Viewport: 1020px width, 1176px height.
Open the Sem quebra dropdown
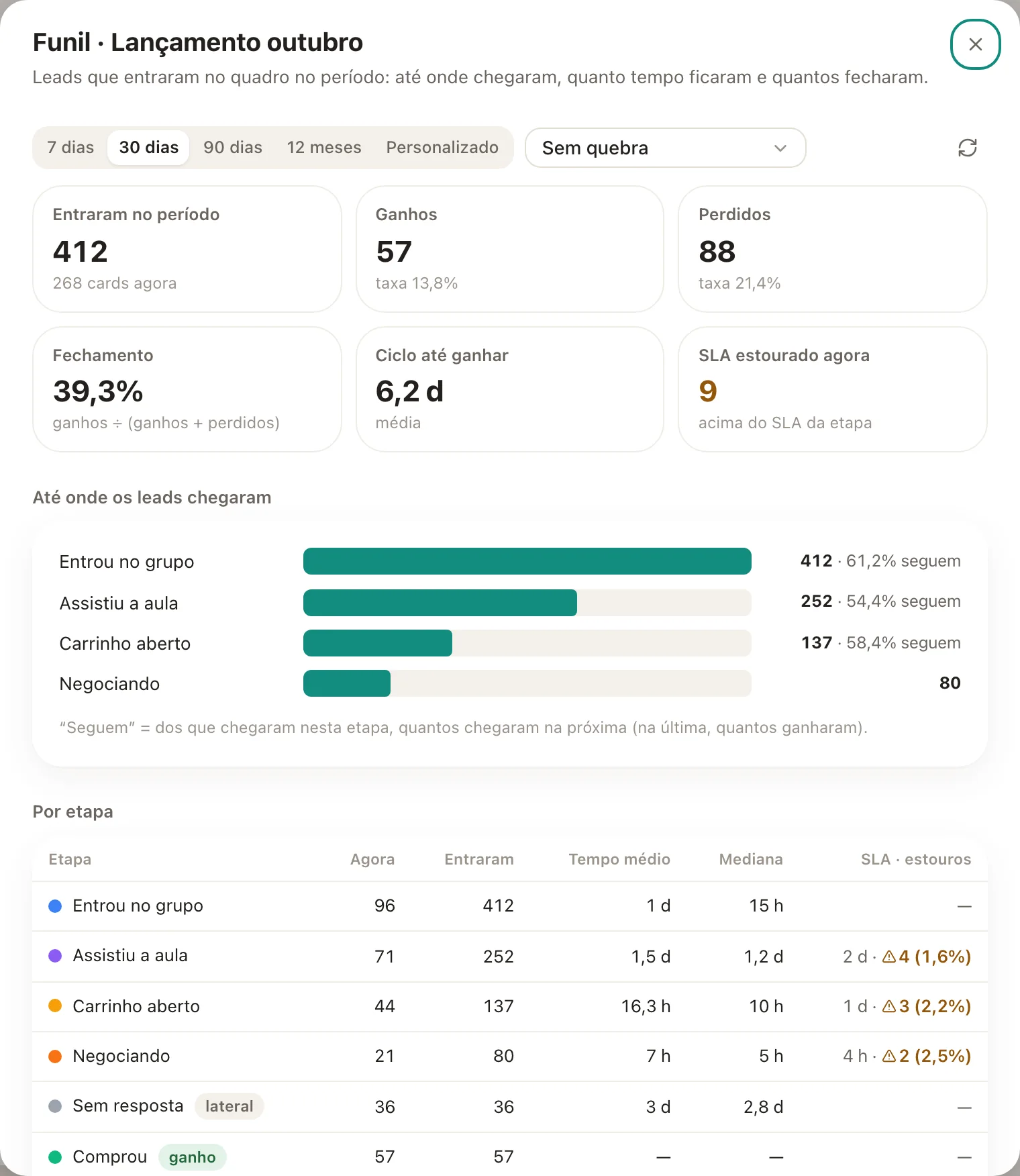tap(665, 148)
